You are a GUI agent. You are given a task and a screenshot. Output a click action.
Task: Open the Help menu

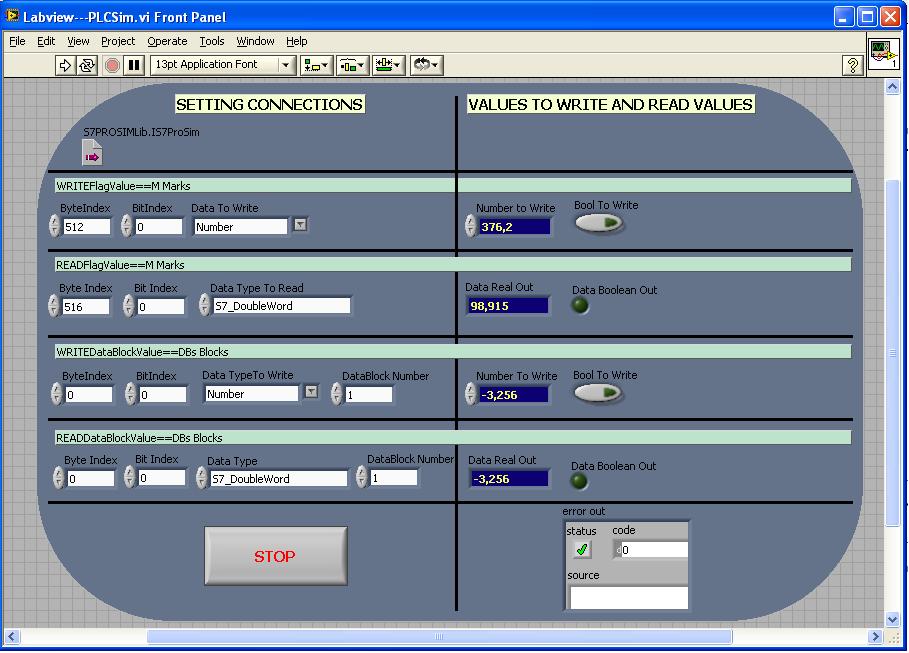point(296,41)
